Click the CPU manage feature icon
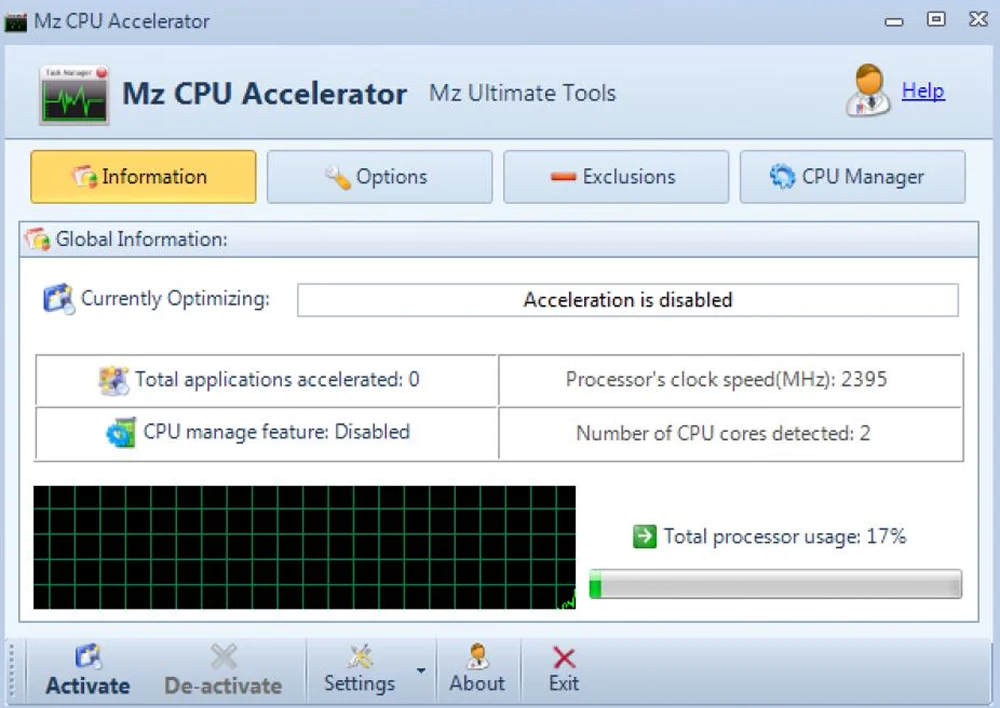This screenshot has width=1000, height=708. tap(121, 433)
